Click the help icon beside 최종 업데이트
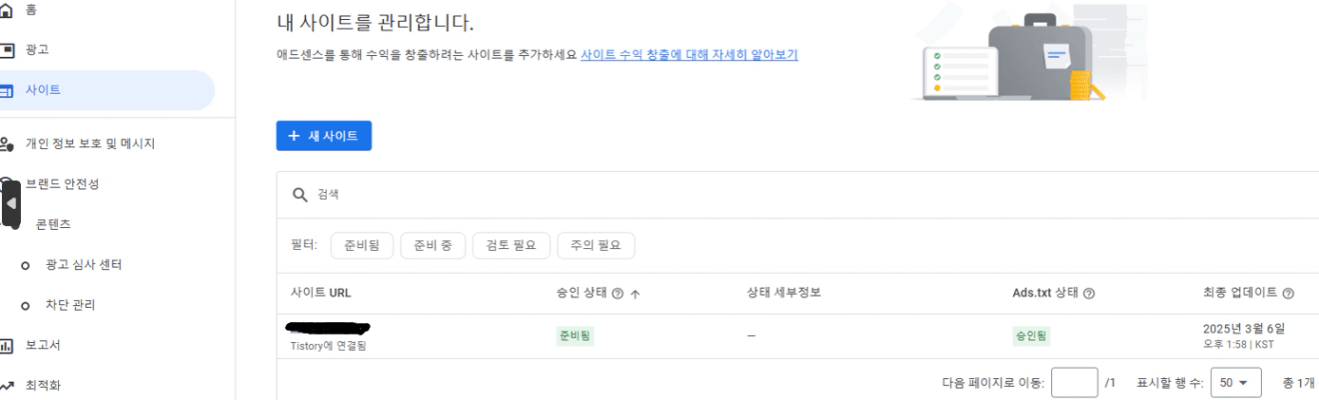The image size is (1319, 400). [x=1288, y=294]
